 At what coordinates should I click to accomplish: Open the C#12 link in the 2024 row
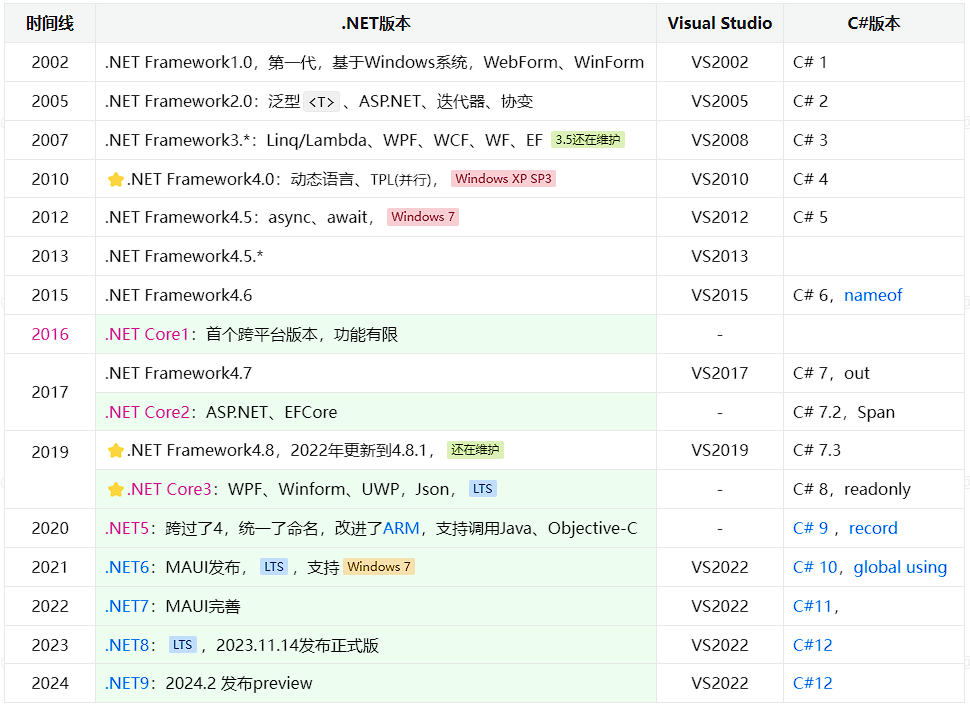click(812, 683)
